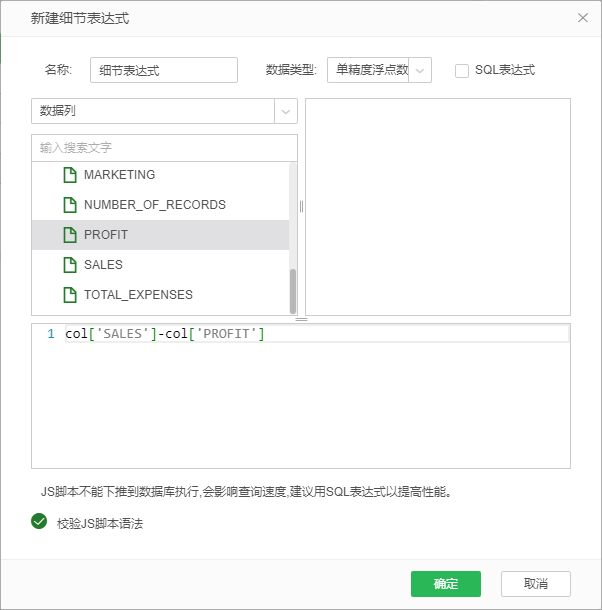
Task: Open the 数据类型 dropdown
Action: (420, 70)
